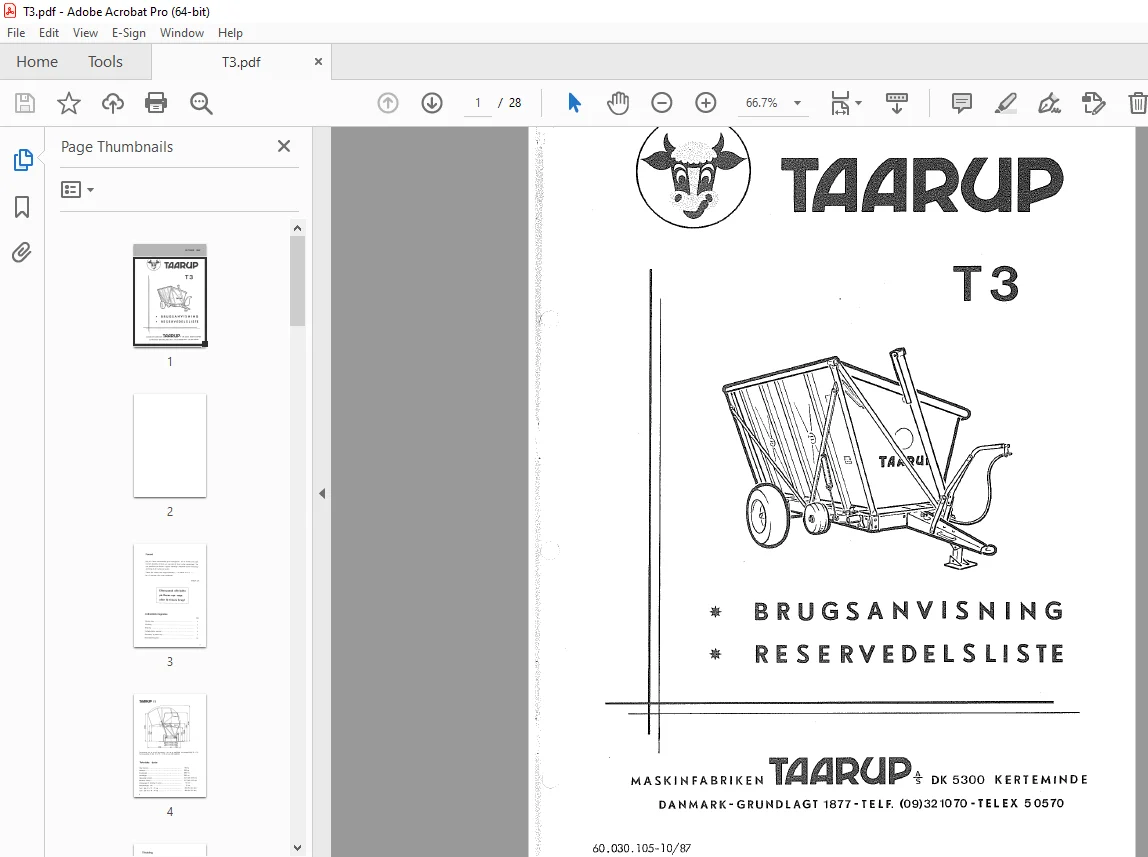This screenshot has height=857, width=1148.
Task: Print the document using printer icon
Action: coord(156,103)
